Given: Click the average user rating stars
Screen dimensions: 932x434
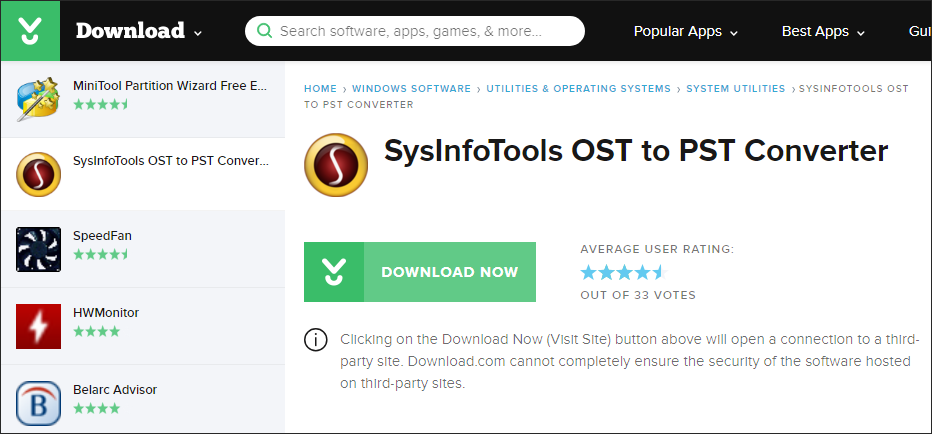Looking at the screenshot, I should click(x=624, y=273).
